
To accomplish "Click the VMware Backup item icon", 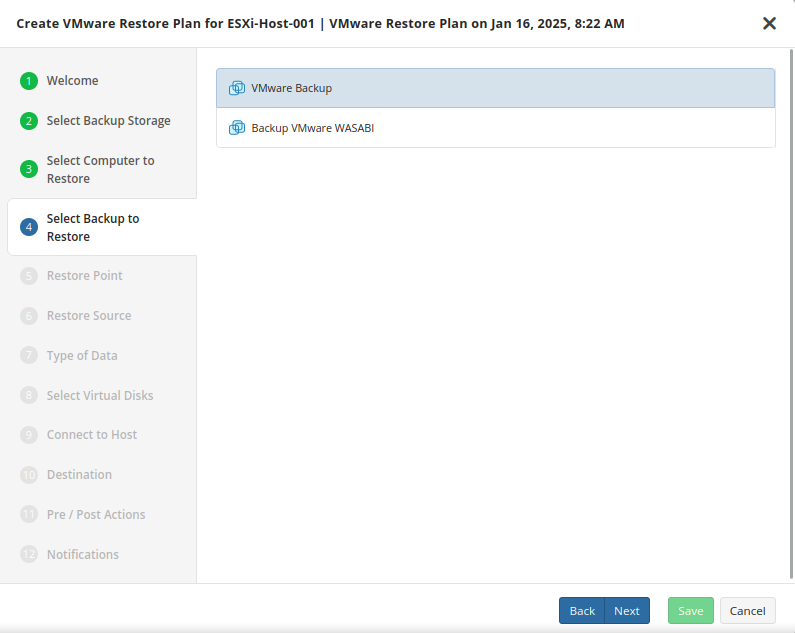I will pos(237,88).
